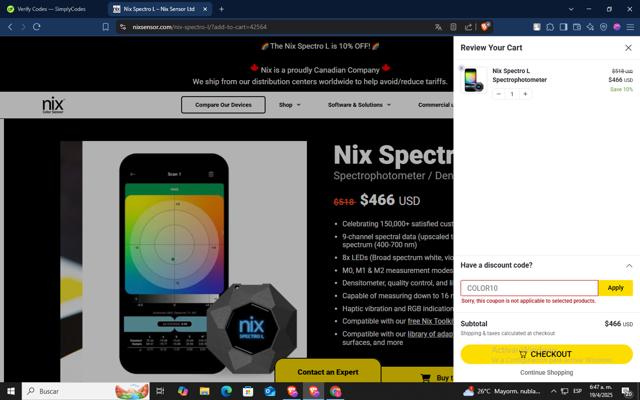Screen dimensions: 640x400
Task: Open a new browser tab
Action: 221,9
